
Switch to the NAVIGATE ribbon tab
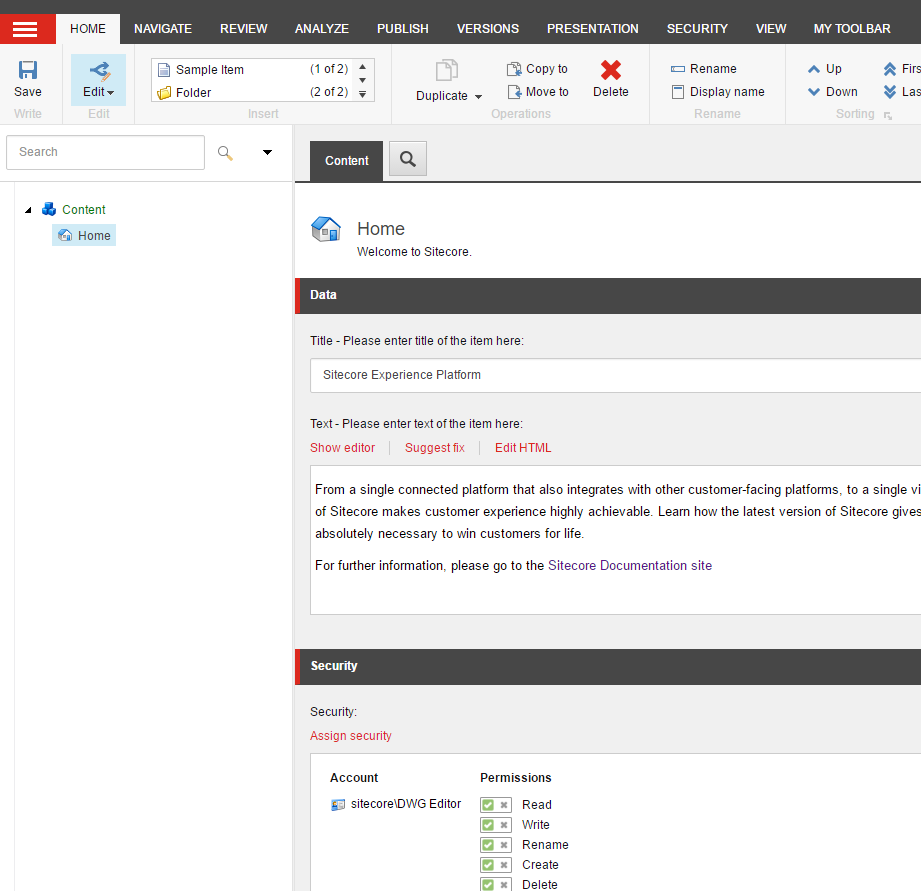163,29
